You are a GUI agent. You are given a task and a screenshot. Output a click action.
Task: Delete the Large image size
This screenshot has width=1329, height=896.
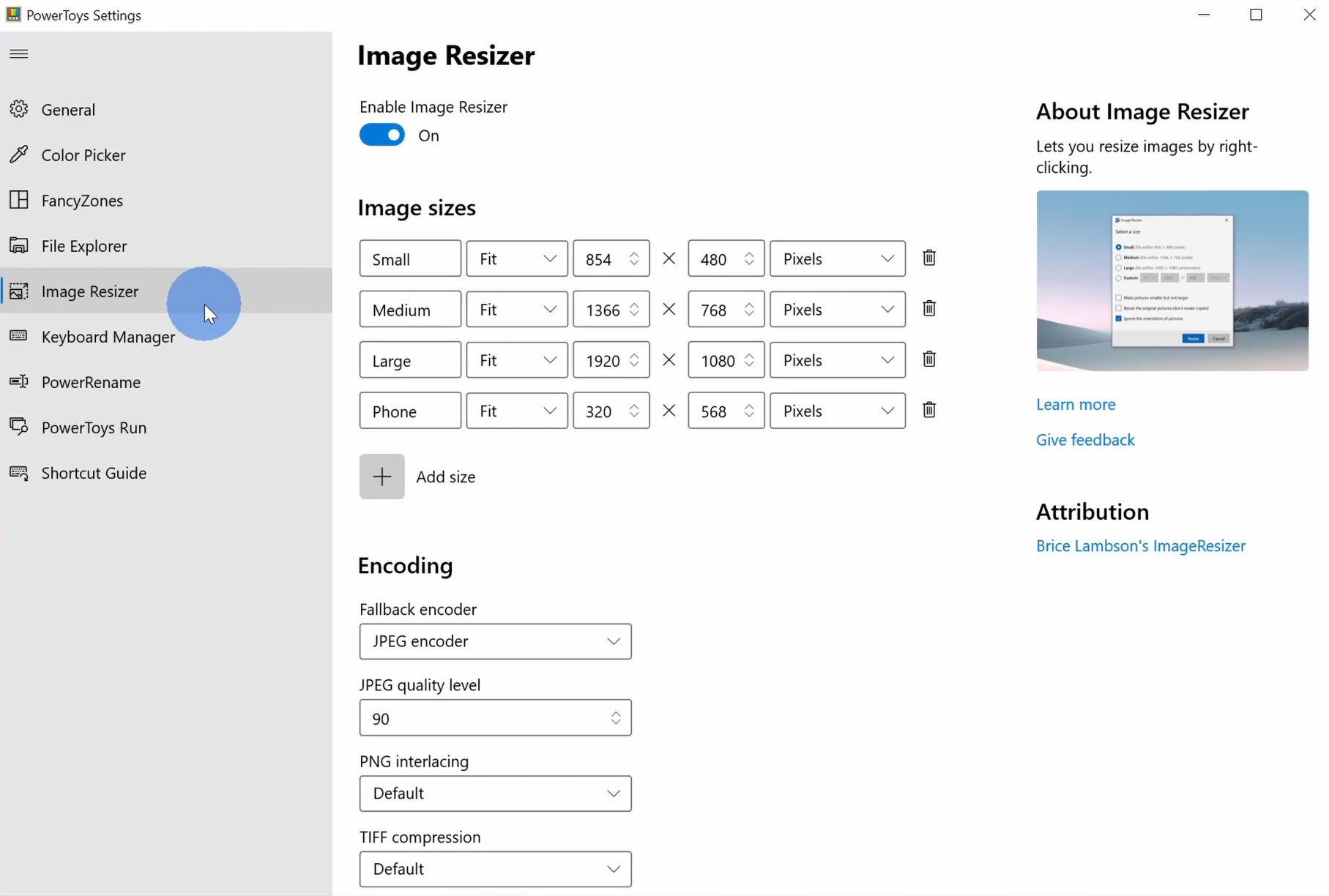tap(929, 359)
